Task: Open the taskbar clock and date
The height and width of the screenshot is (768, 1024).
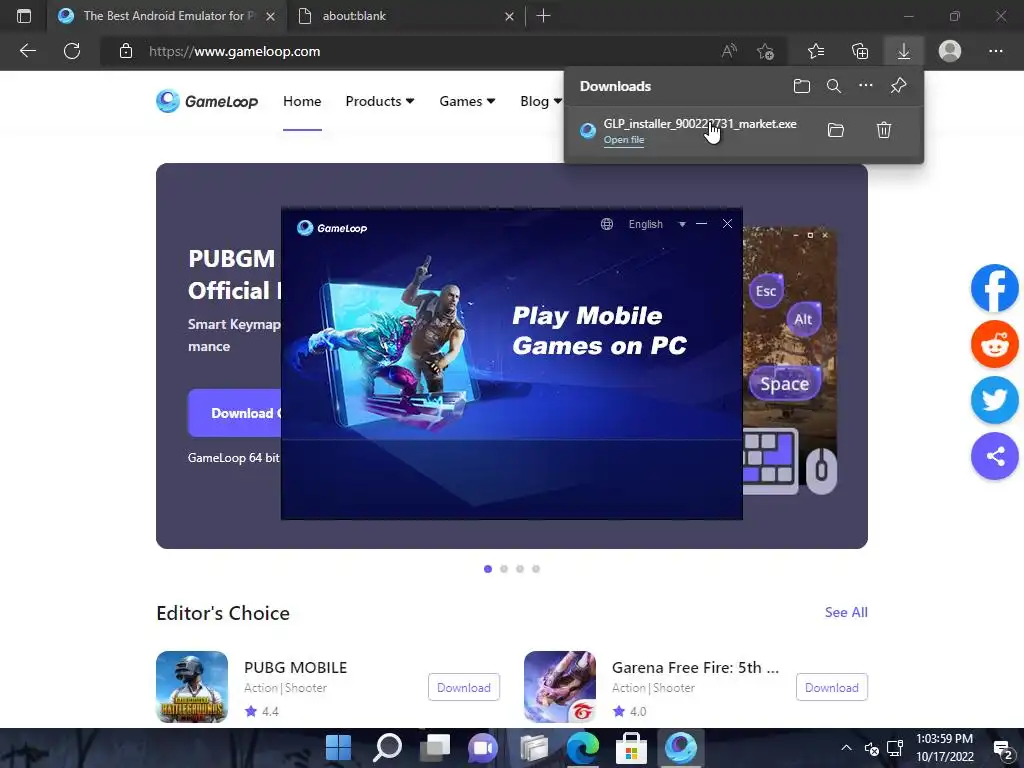Action: (944, 748)
